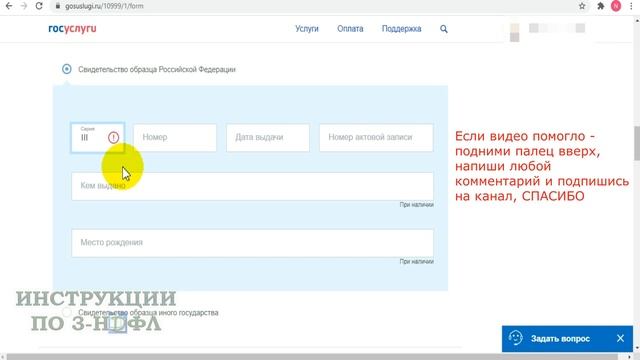Open the Оплата menu item
Screen dimensions: 640x360
click(350, 29)
